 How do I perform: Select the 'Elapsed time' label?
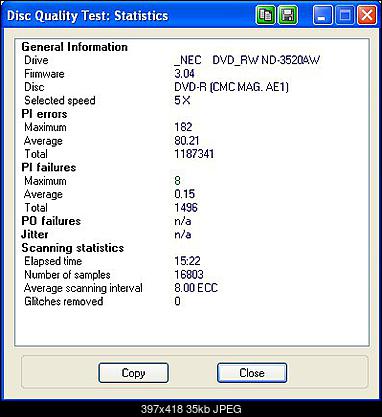[x=53, y=261]
